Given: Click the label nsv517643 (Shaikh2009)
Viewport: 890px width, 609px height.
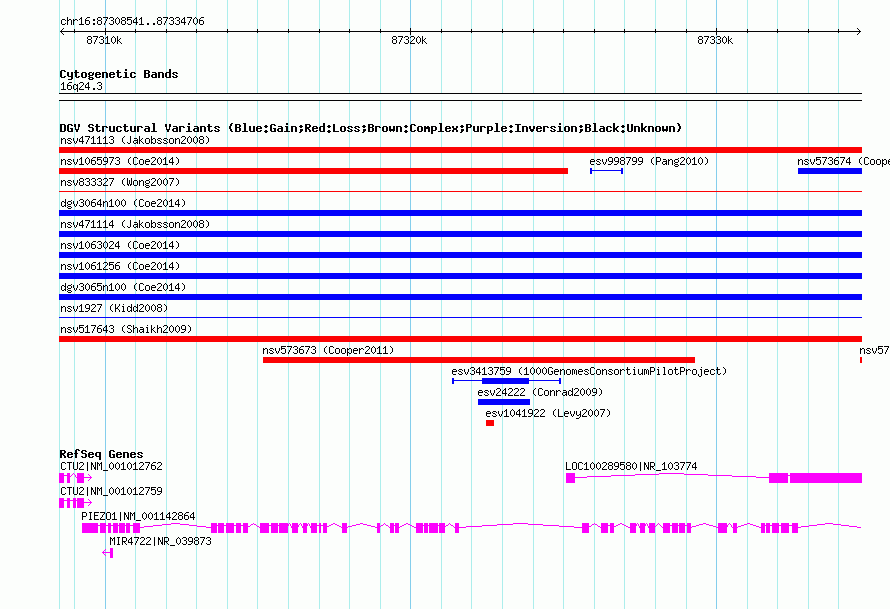Looking at the screenshot, I should pyautogui.click(x=126, y=329).
